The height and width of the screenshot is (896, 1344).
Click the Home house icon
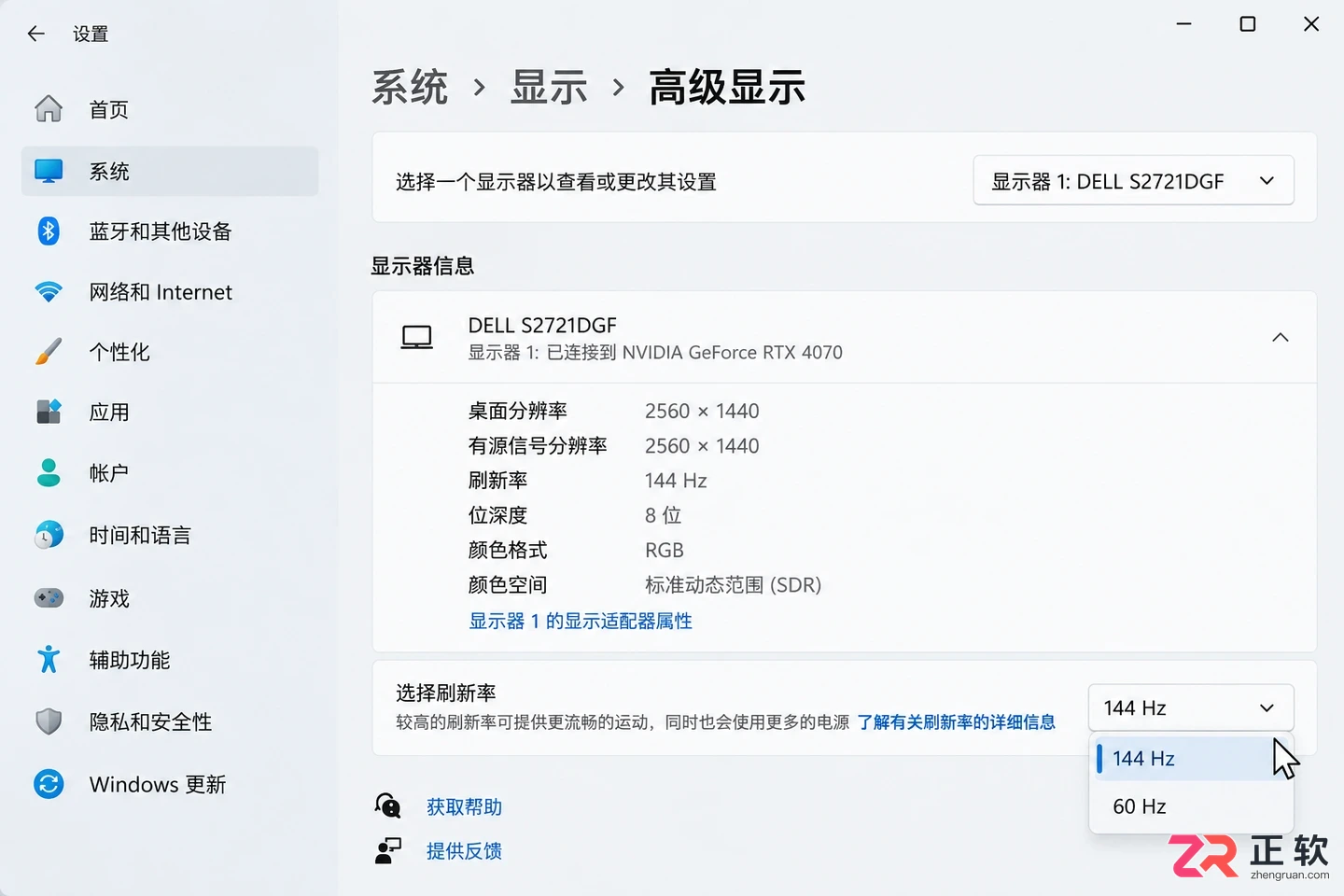49,109
